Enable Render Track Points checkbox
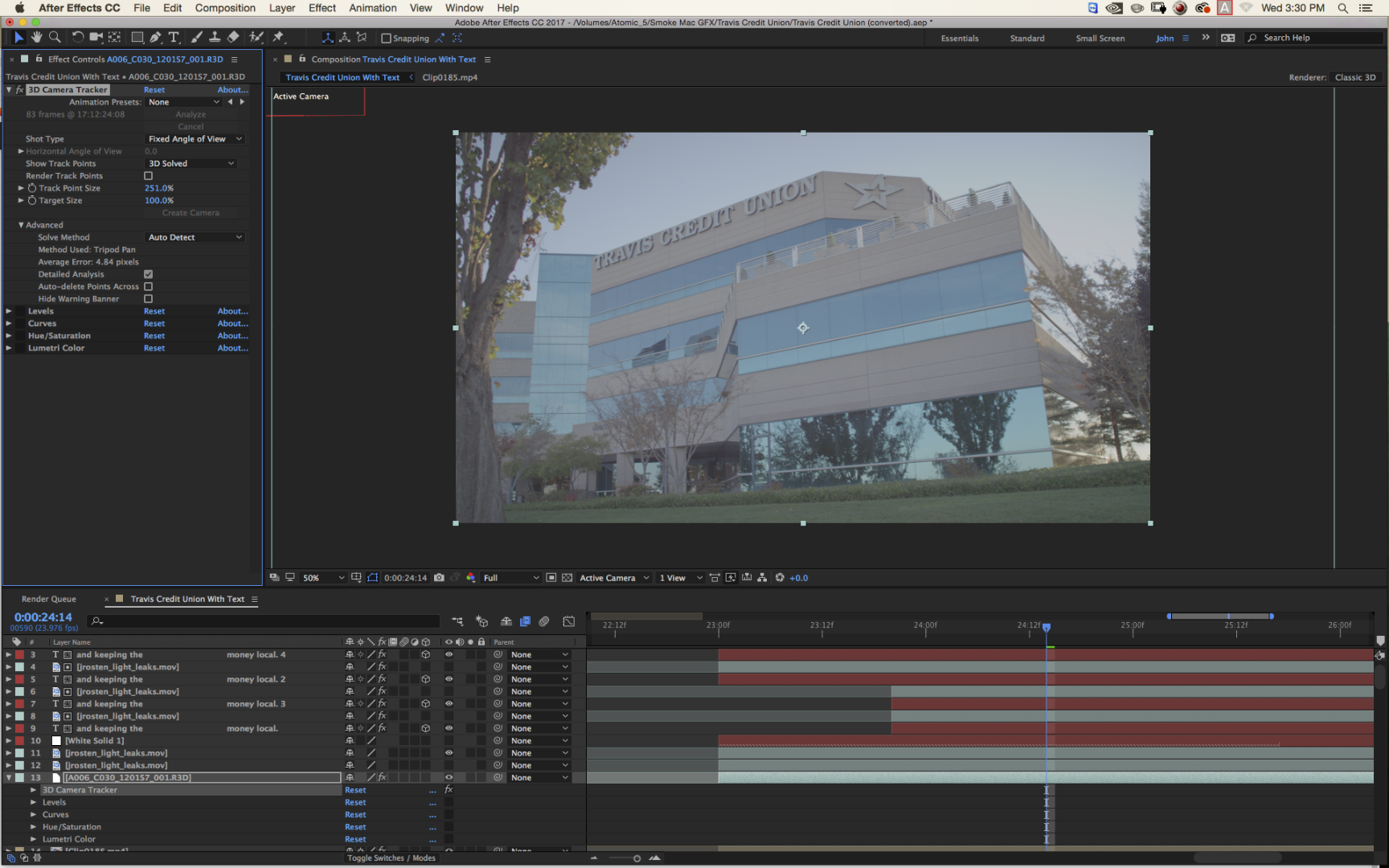Viewport: 1389px width, 868px height. pos(148,176)
